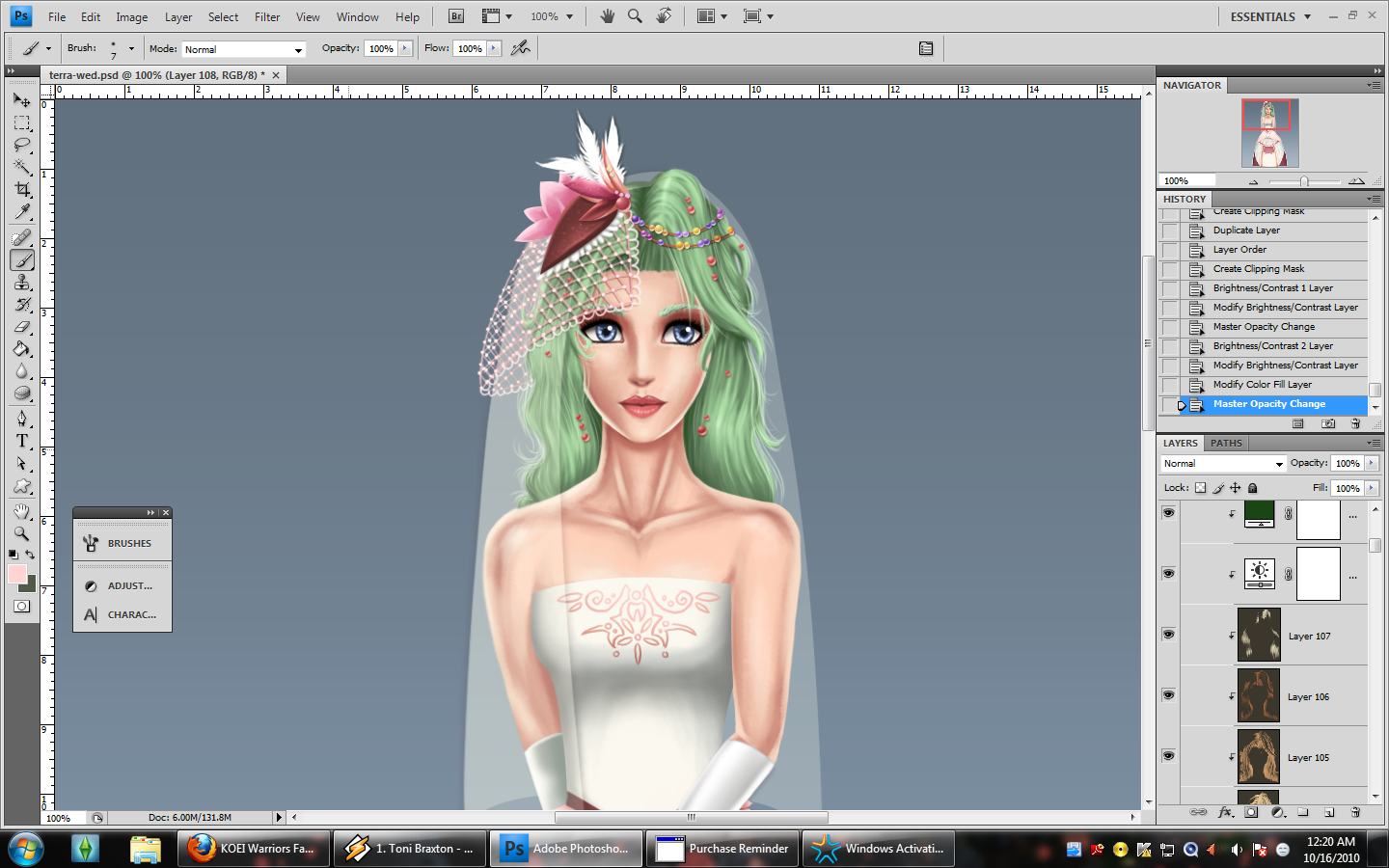
Task: Activate the Zoom tool in toolbox
Action: point(21,533)
